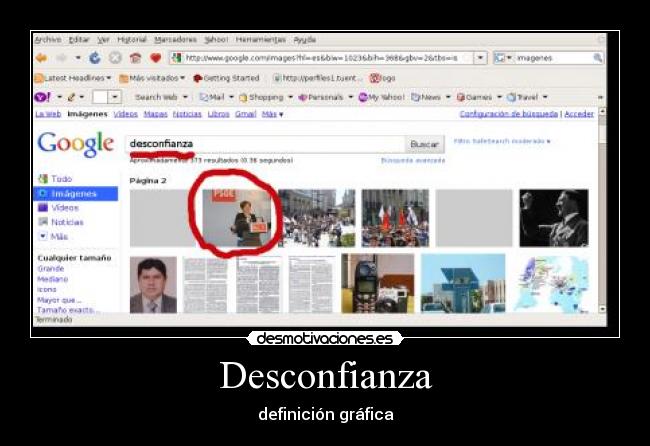Open the dropdown next to Search Web
This screenshot has height=446, width=650.
[x=185, y=97]
